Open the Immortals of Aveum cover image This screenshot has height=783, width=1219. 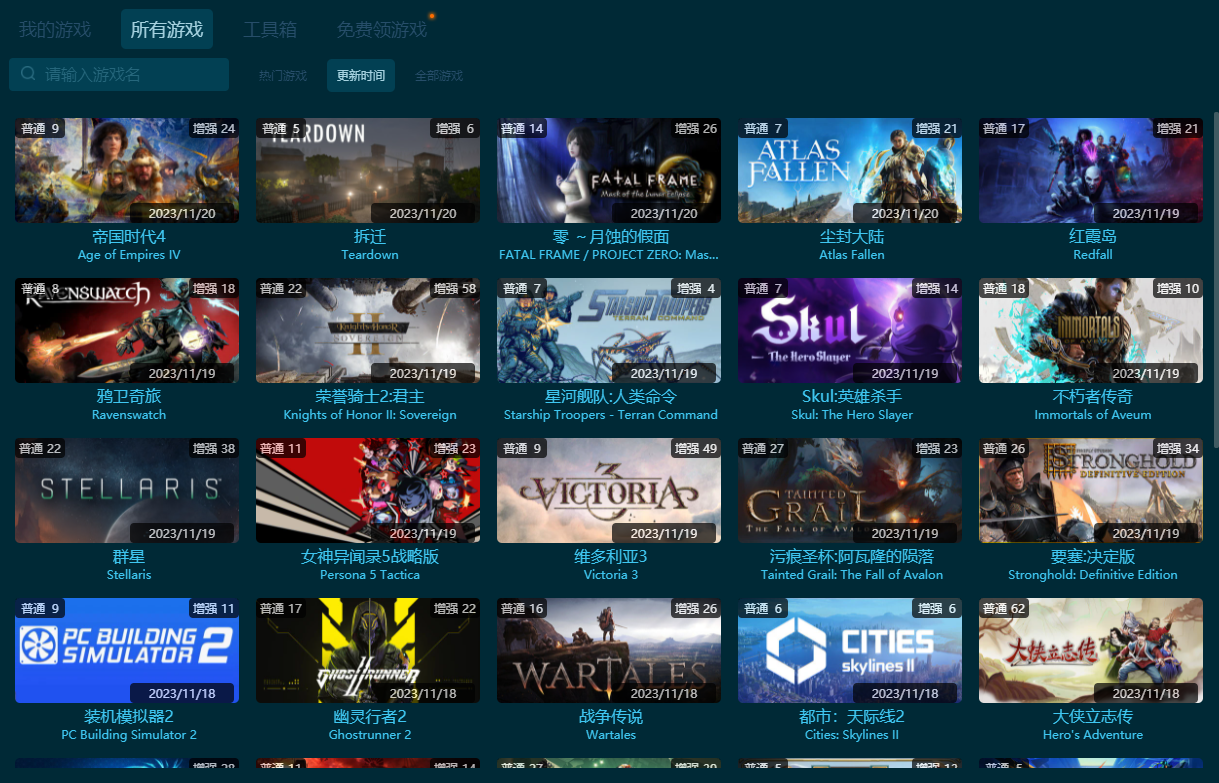pos(1091,330)
